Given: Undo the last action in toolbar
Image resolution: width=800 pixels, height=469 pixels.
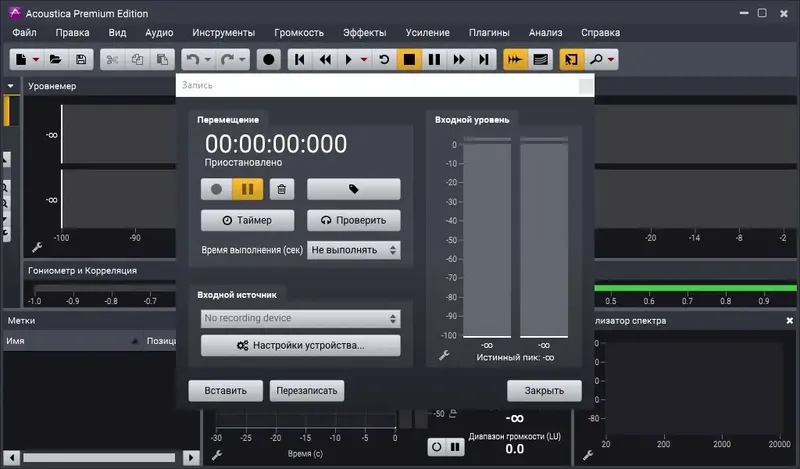Looking at the screenshot, I should 192,60.
